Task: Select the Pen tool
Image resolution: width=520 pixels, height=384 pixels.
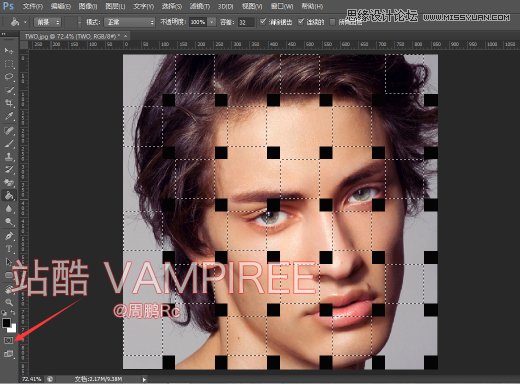Action: (9, 236)
